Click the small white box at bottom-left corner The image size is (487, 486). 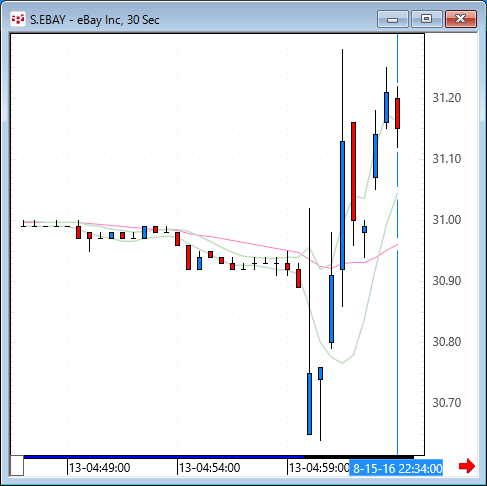pyautogui.click(x=17, y=466)
